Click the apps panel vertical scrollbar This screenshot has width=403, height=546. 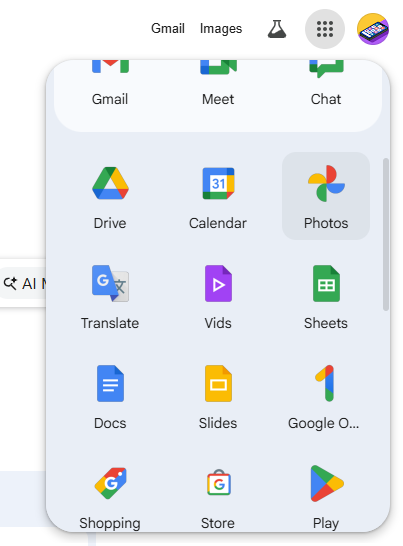386,234
